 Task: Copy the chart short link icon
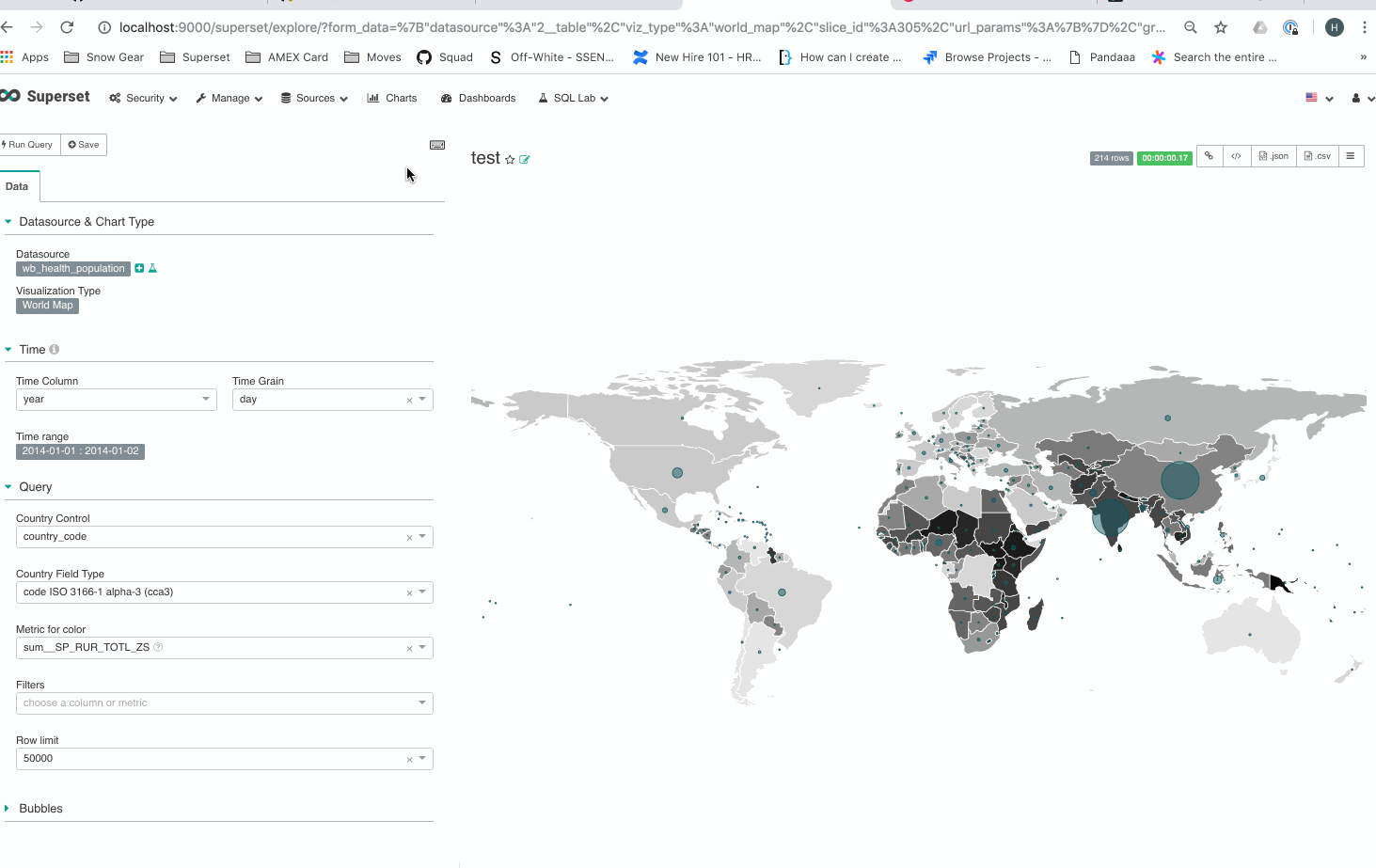pos(1210,156)
